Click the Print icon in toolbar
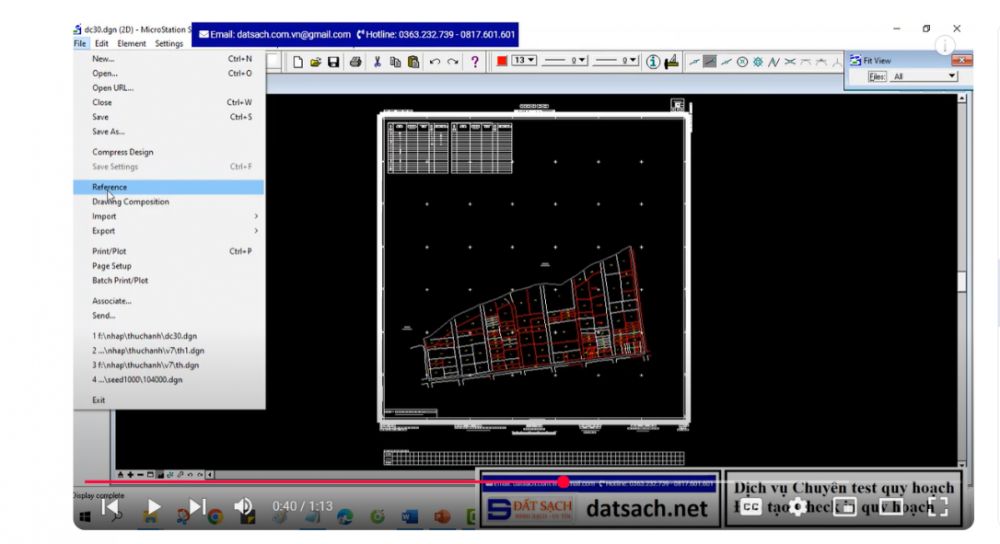This screenshot has height=544, width=1000. [355, 62]
